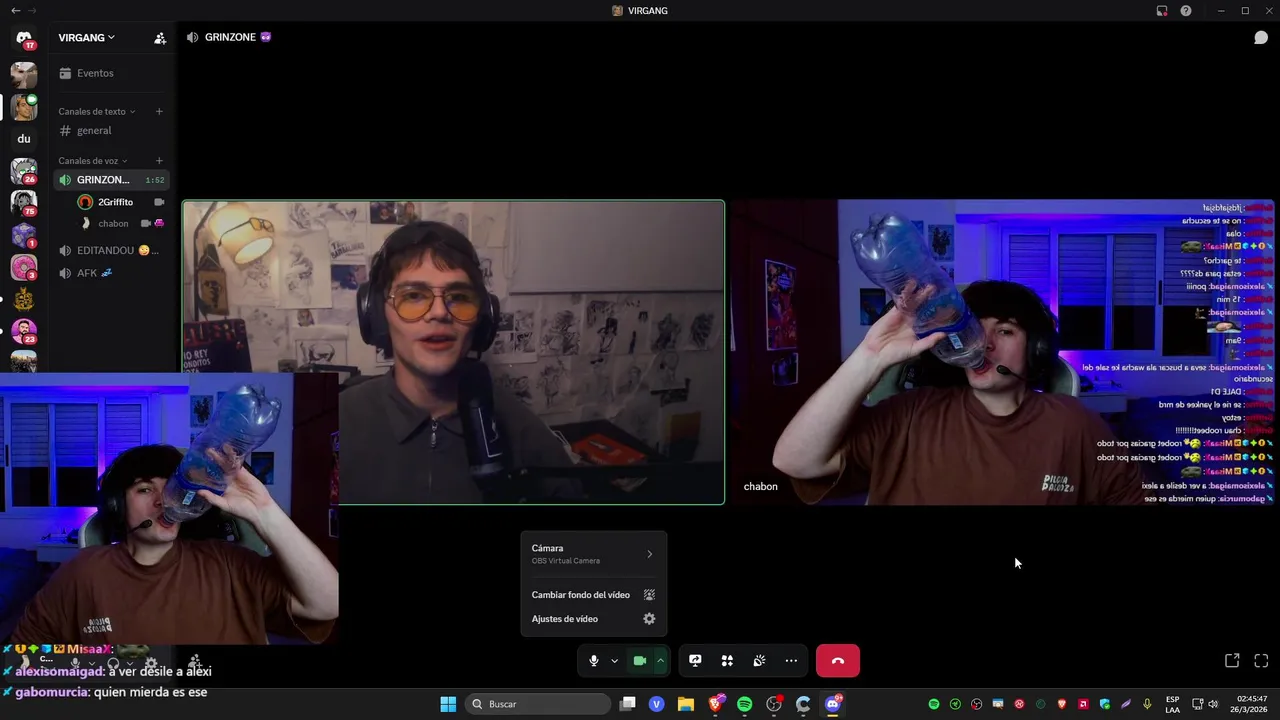Select user 2Griffito in voice channel
The image size is (1280, 720).
[121, 202]
